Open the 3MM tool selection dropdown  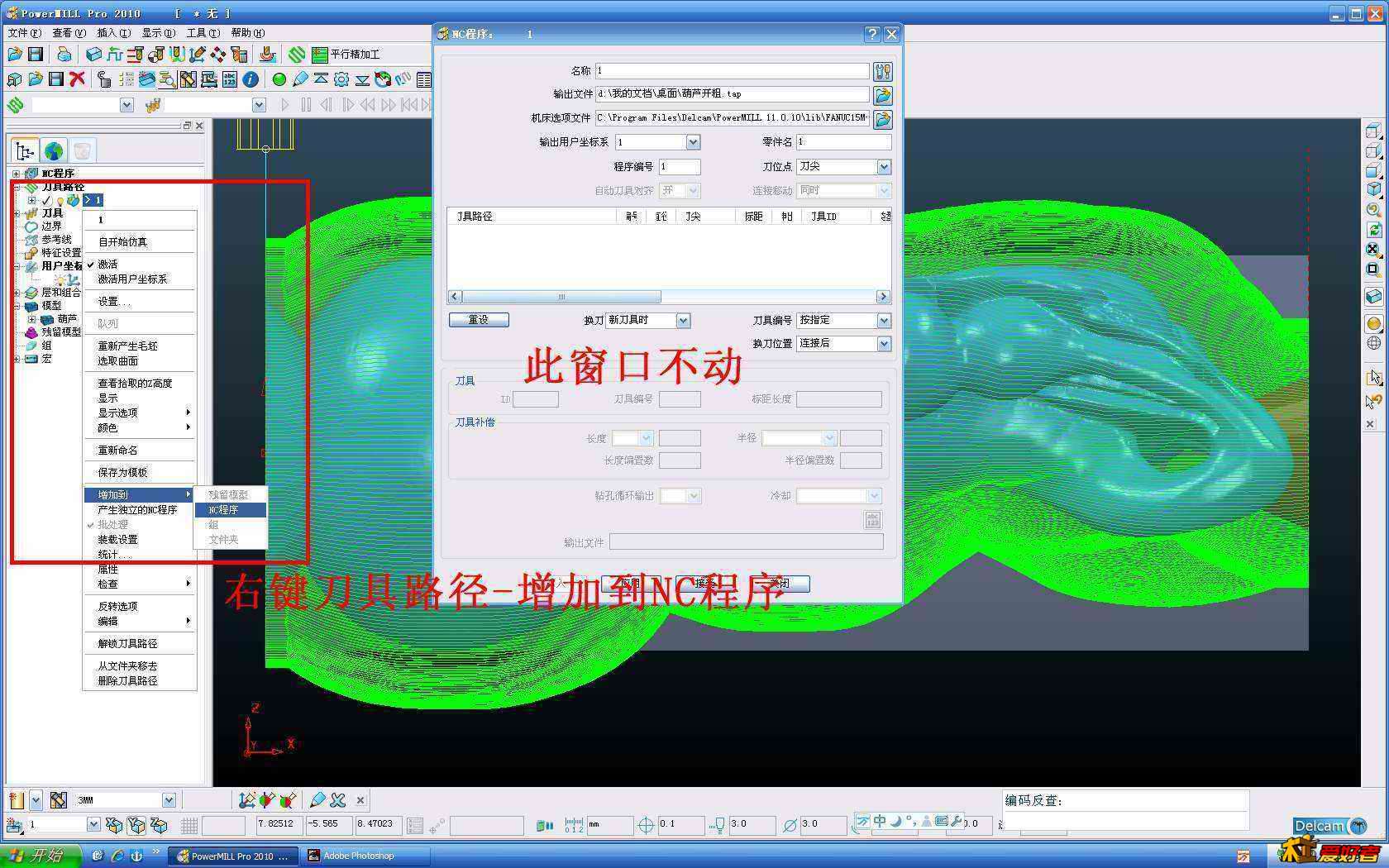tap(169, 800)
